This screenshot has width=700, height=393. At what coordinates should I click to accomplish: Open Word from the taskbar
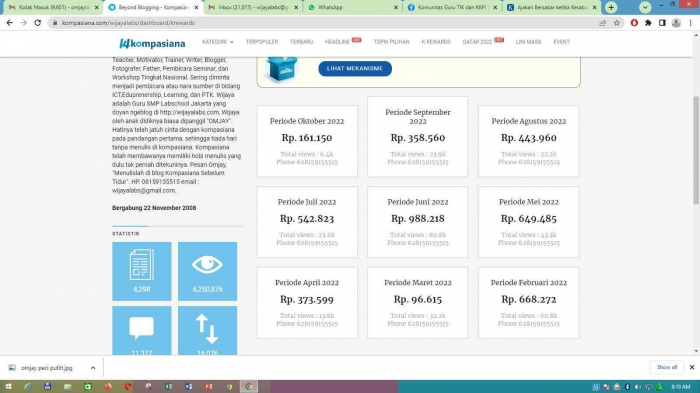[x=188, y=387]
